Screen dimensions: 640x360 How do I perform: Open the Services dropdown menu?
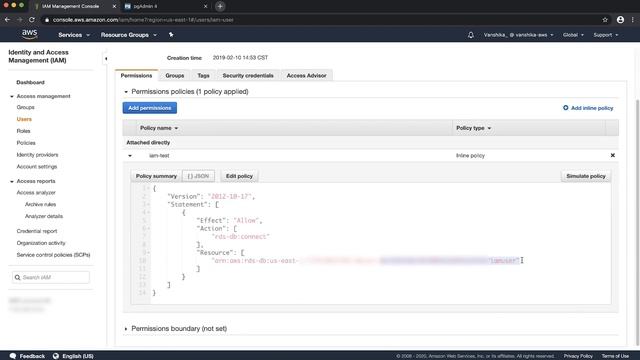(74, 35)
